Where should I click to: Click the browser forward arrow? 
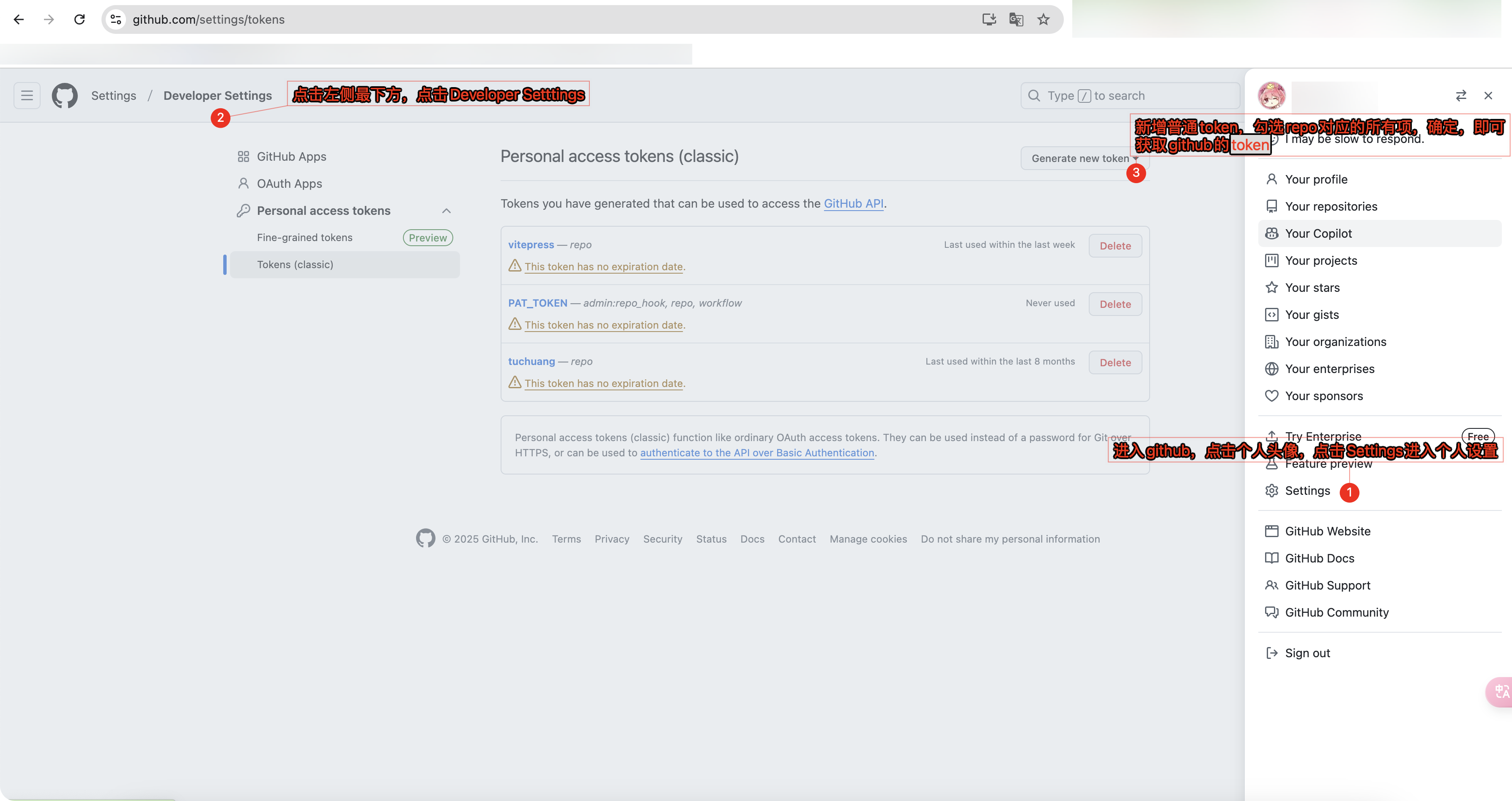(49, 19)
